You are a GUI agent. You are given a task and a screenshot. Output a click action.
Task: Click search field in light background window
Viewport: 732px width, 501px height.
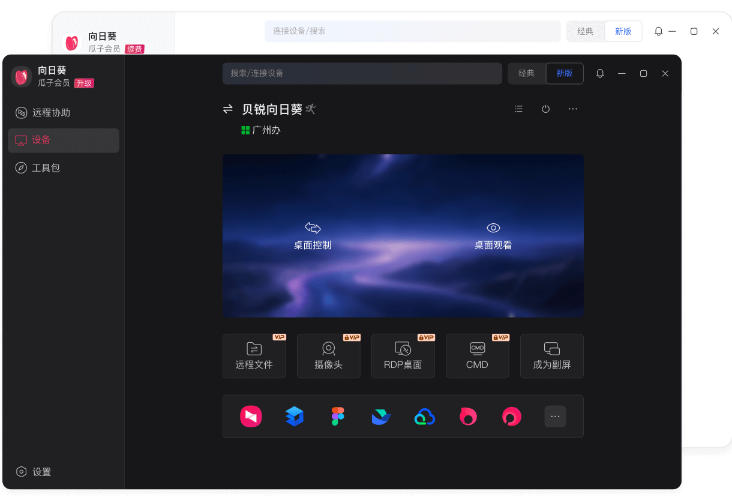tap(413, 31)
